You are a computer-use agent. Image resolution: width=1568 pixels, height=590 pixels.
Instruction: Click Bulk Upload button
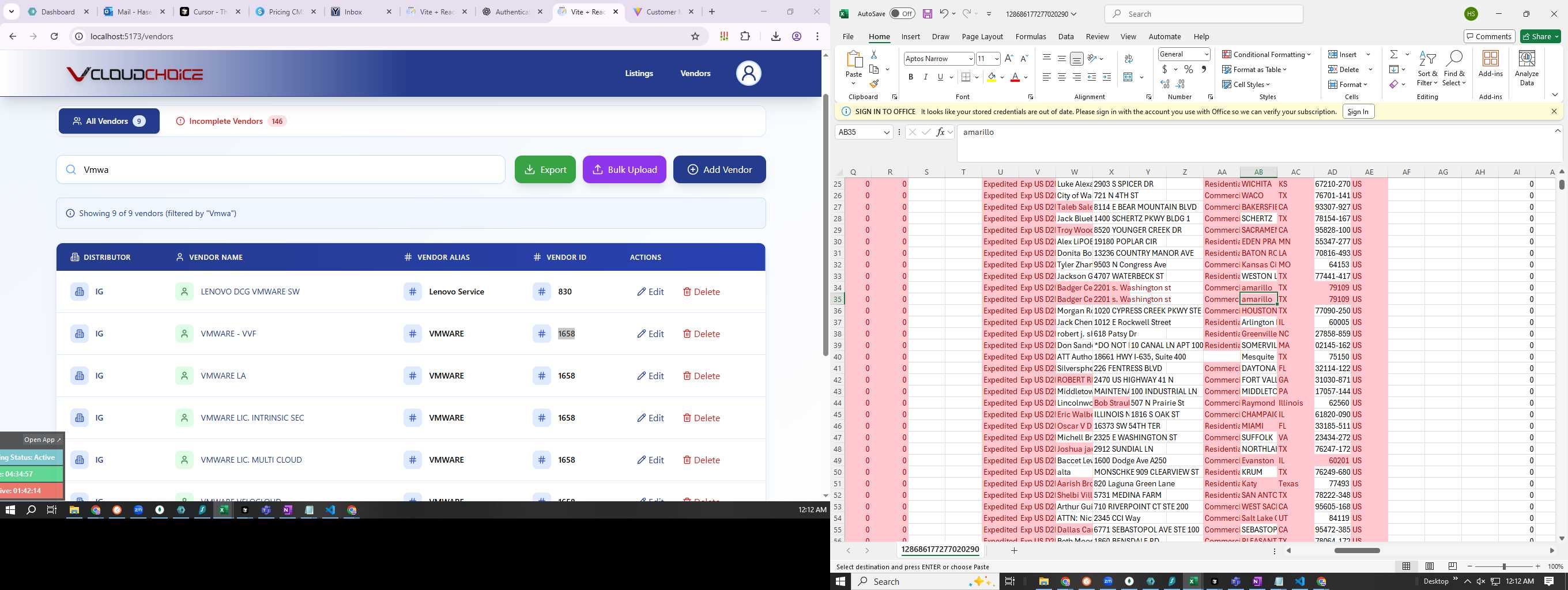(624, 170)
